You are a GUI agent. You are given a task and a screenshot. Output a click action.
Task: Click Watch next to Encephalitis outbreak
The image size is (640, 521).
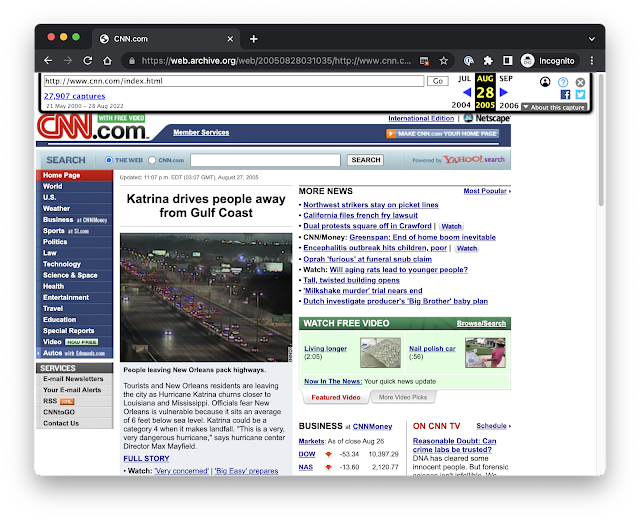[467, 248]
